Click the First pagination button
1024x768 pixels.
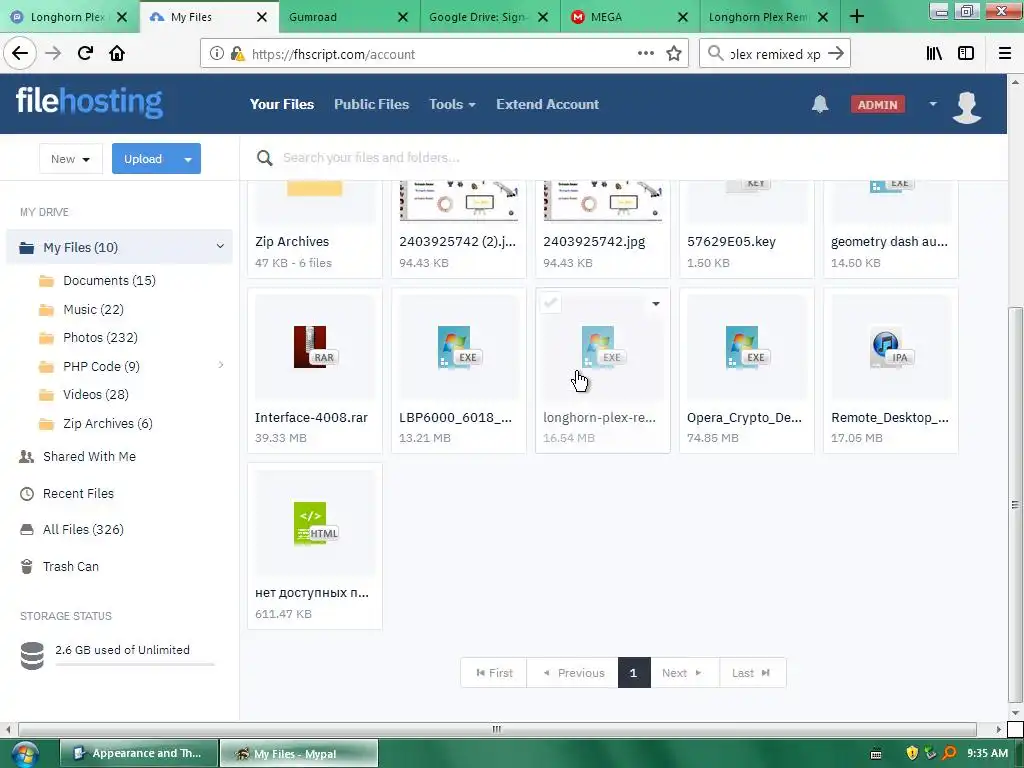tap(494, 673)
